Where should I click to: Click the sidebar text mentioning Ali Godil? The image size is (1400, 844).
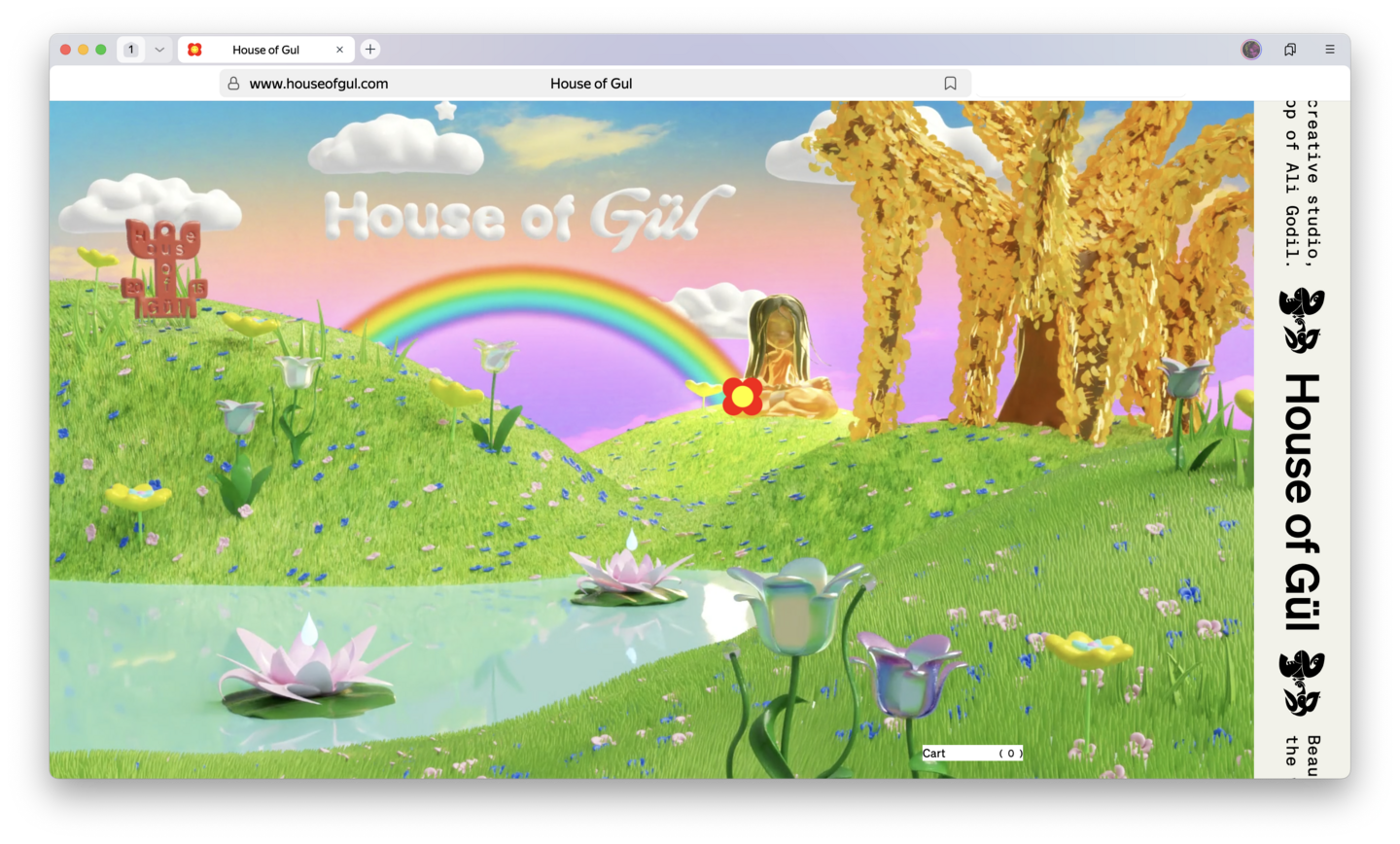[x=1291, y=183]
